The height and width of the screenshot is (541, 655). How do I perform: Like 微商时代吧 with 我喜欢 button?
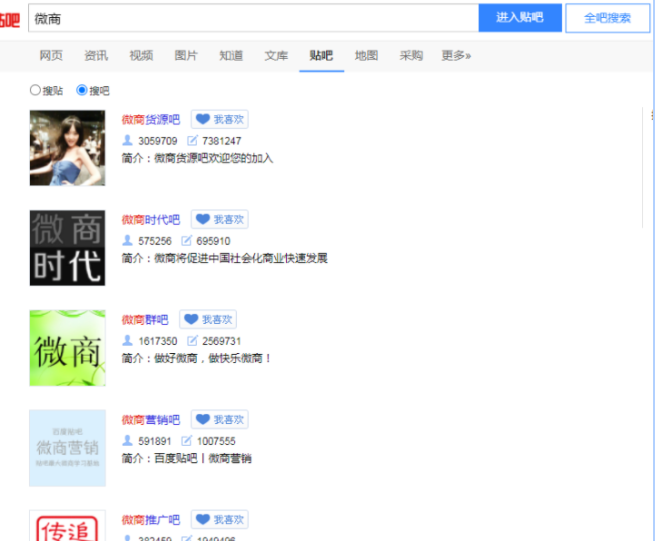[220, 219]
